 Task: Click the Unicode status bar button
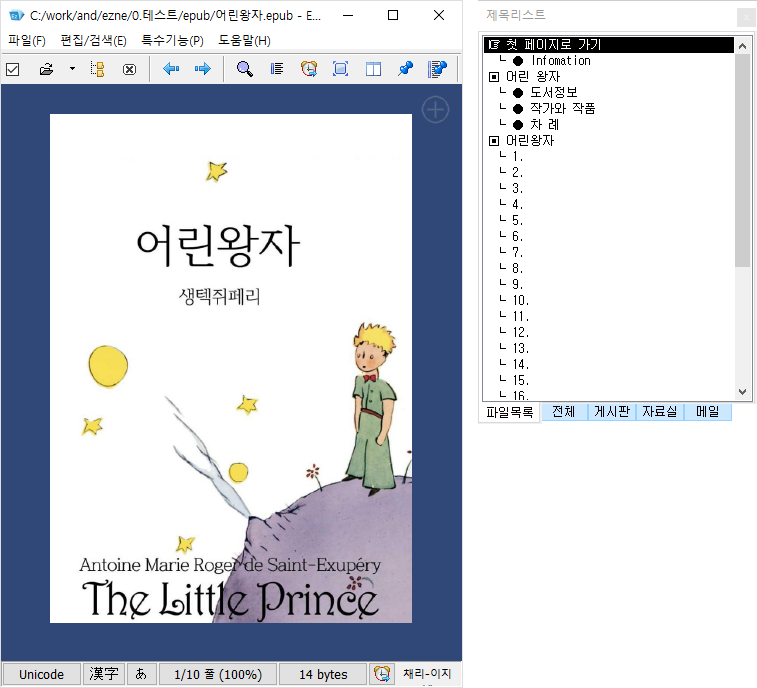[x=42, y=674]
